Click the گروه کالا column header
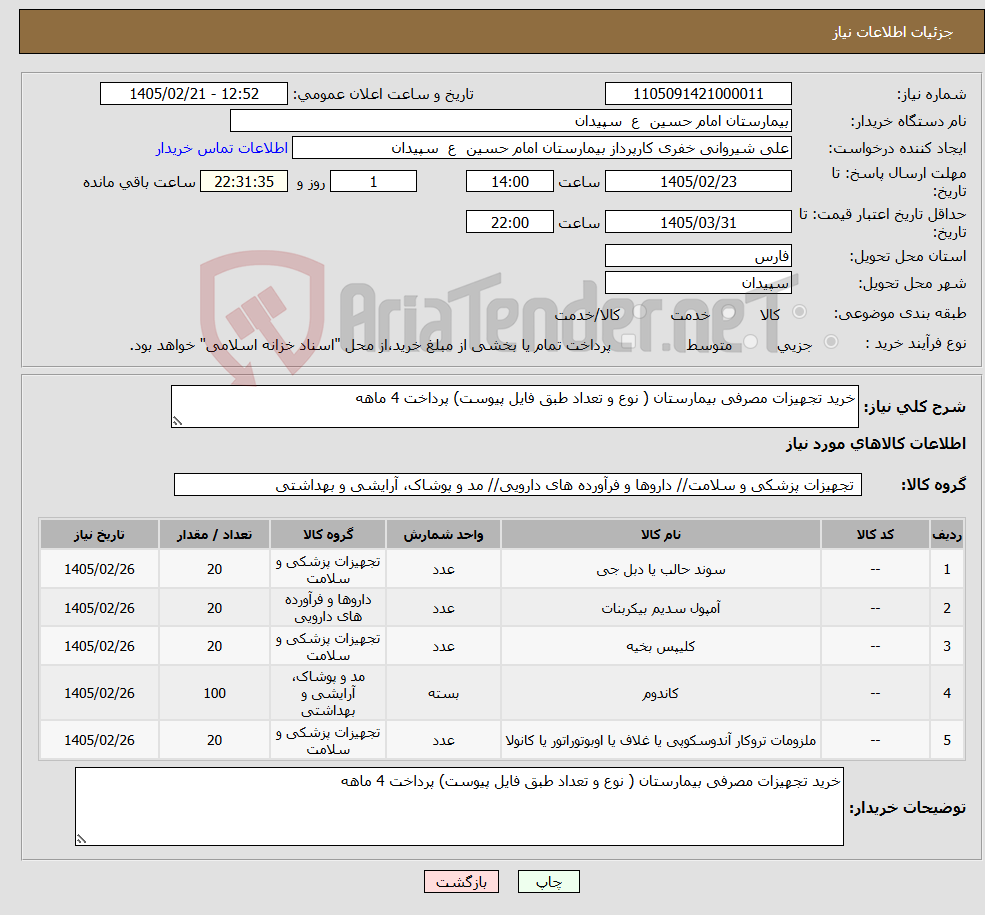 328,534
